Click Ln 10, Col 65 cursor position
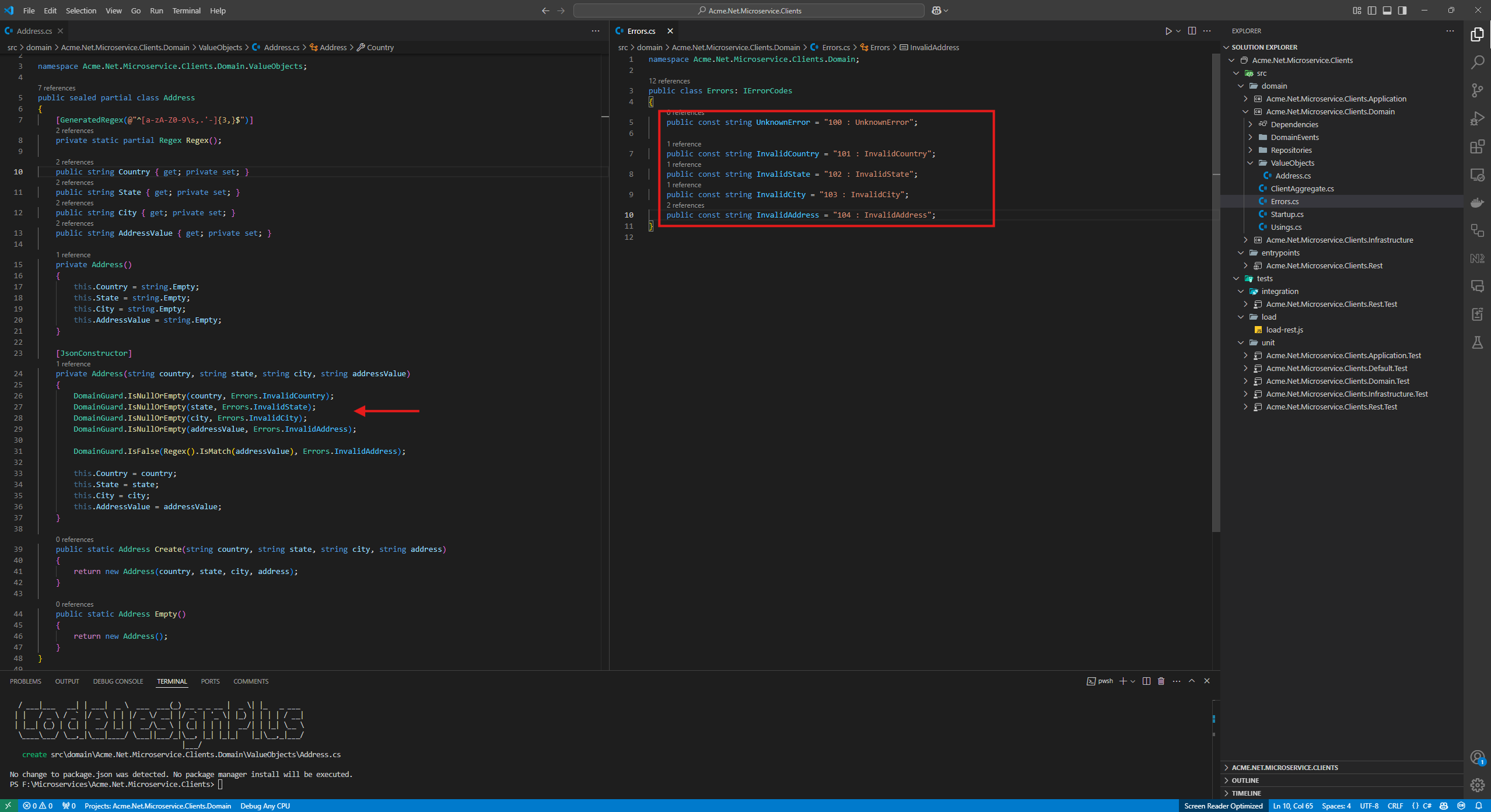1491x812 pixels. pos(1293,806)
